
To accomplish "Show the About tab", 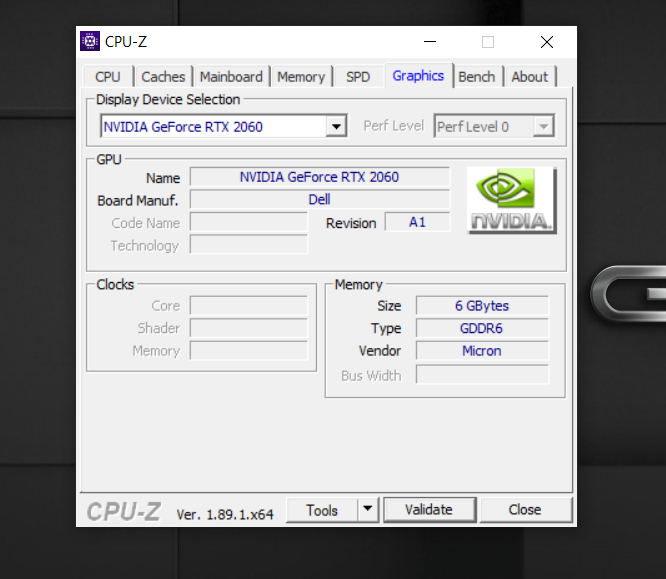I will [529, 77].
